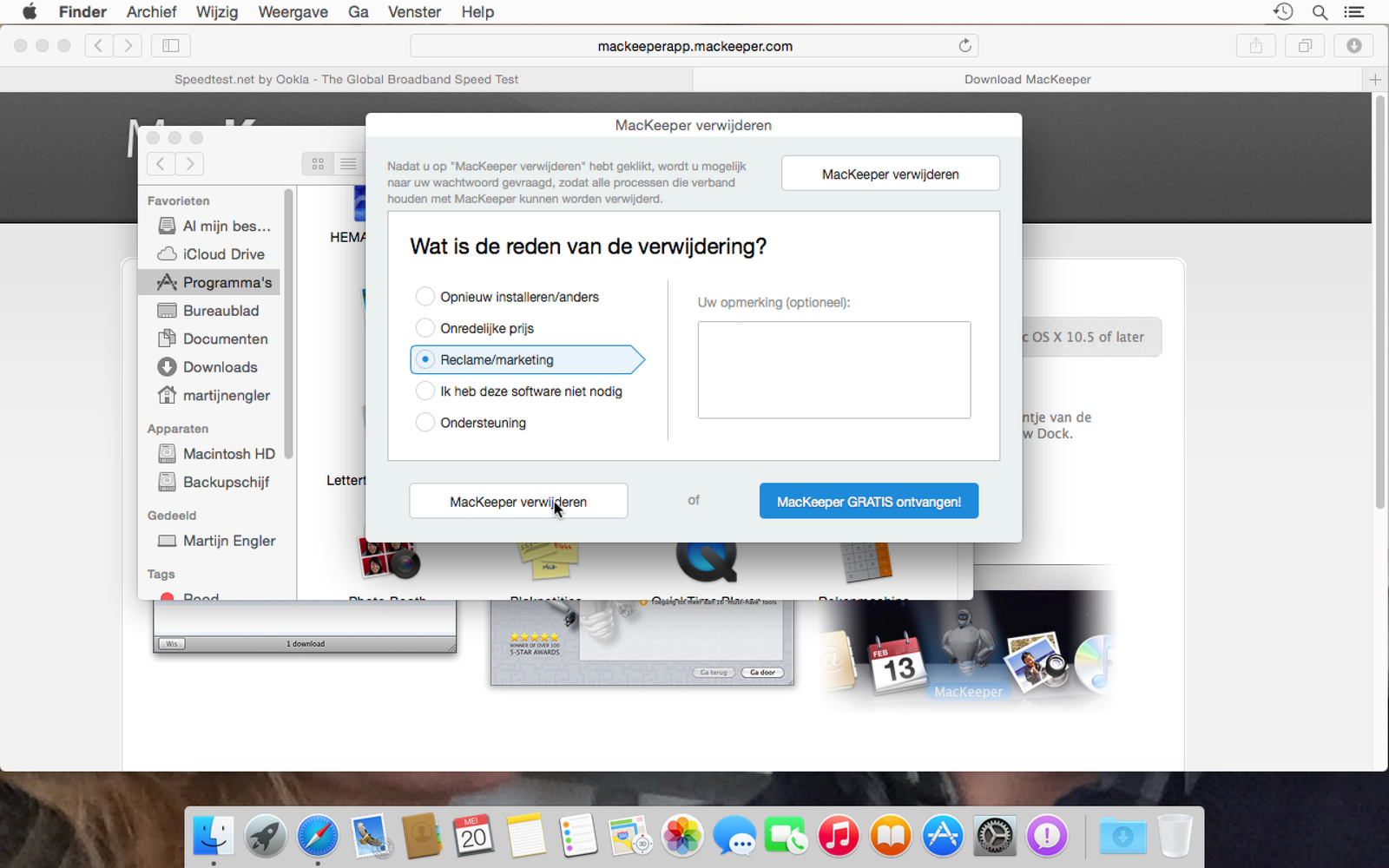Image resolution: width=1389 pixels, height=868 pixels.
Task: Click top-right 'MacKeeper verwijderen' button
Action: tap(891, 174)
